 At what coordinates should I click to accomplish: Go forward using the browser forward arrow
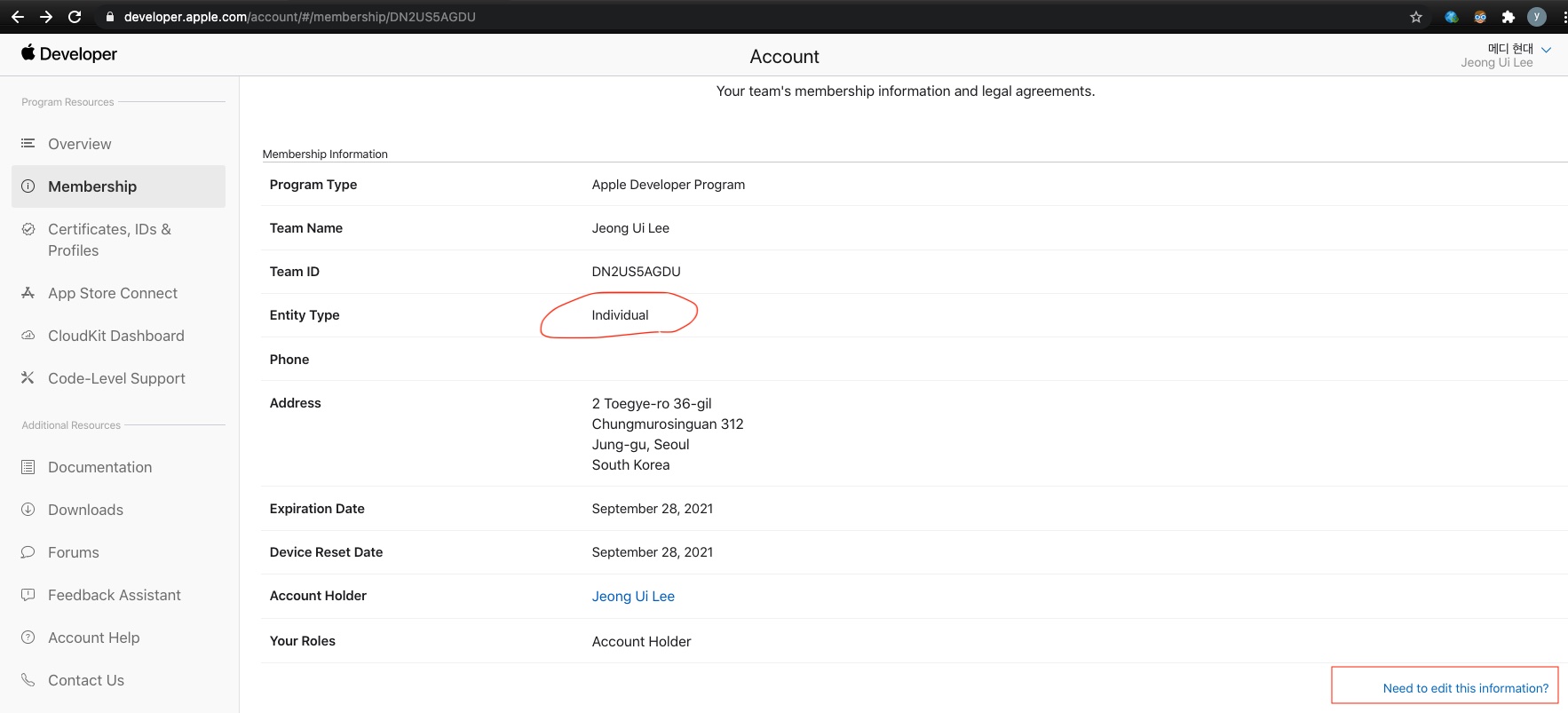(46, 17)
